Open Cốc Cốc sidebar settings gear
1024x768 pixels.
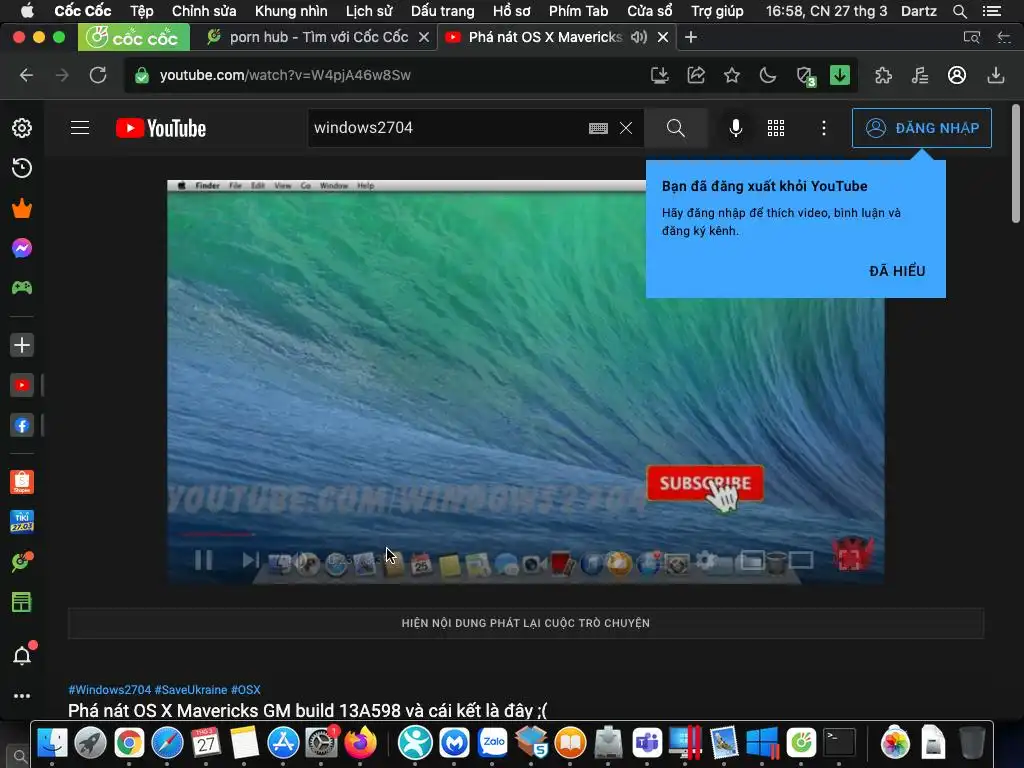coord(22,128)
